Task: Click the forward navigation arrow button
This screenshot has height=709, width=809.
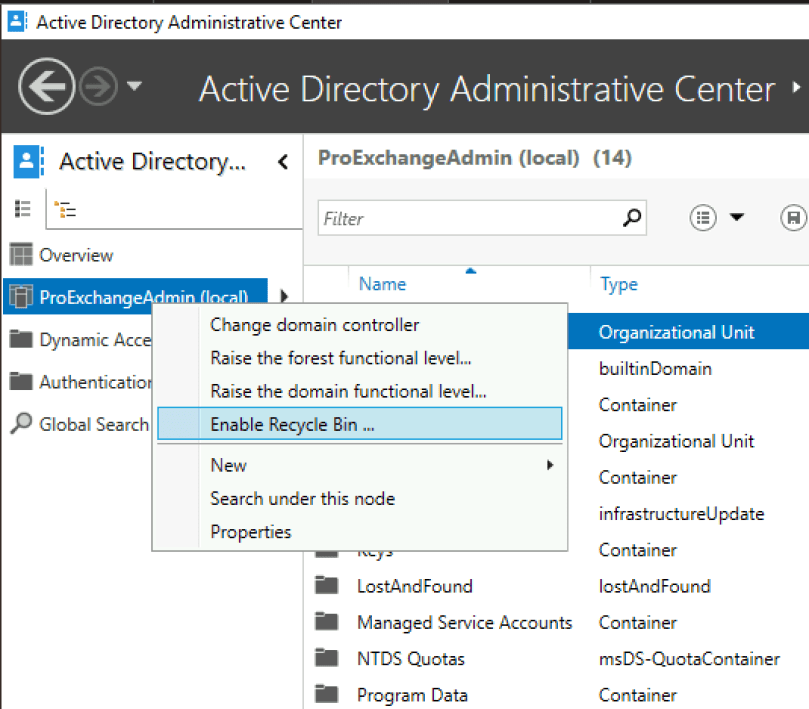Action: (x=100, y=87)
